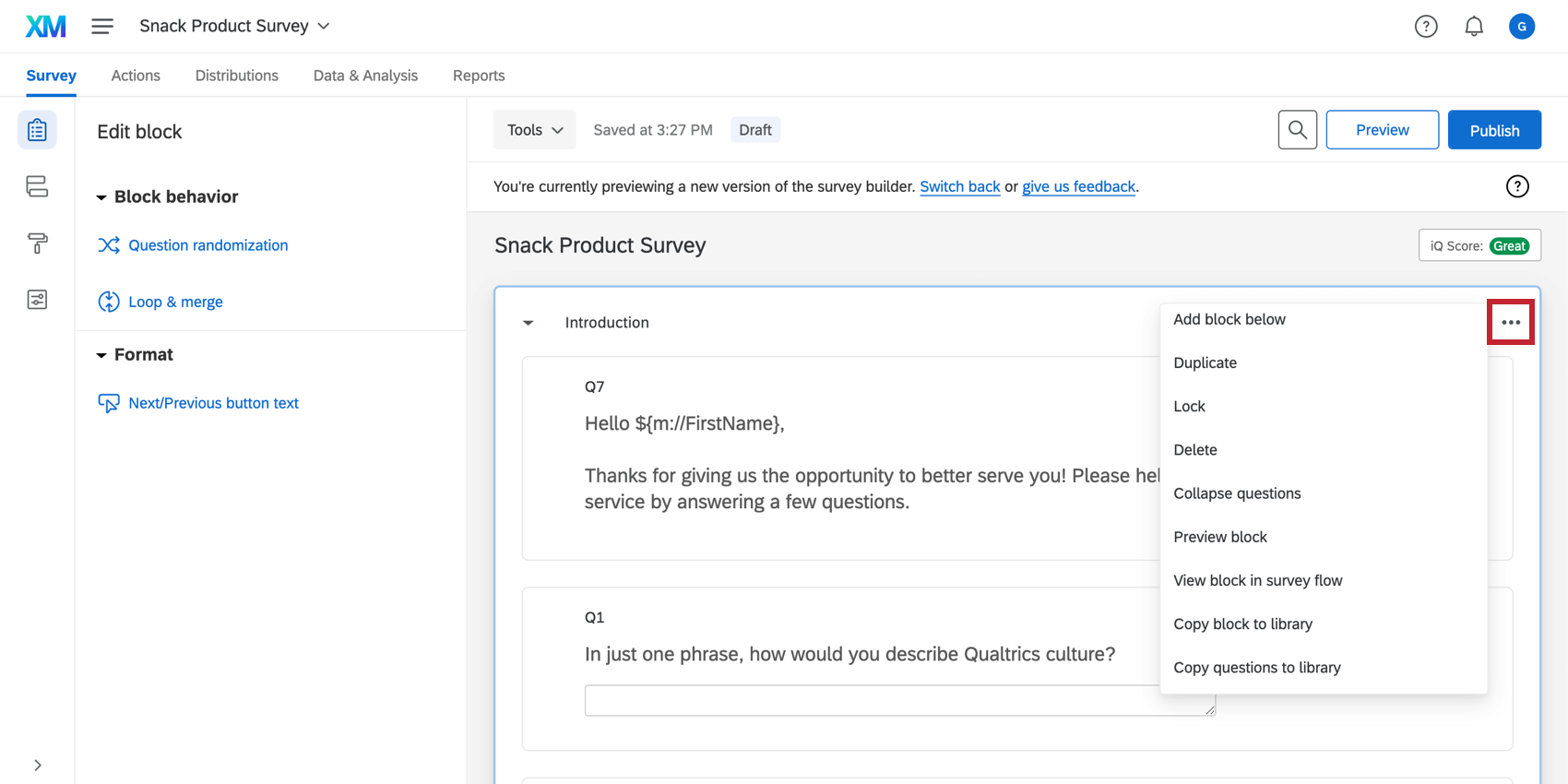Collapse the Block behavior section
This screenshot has height=784, width=1568.
coord(101,197)
